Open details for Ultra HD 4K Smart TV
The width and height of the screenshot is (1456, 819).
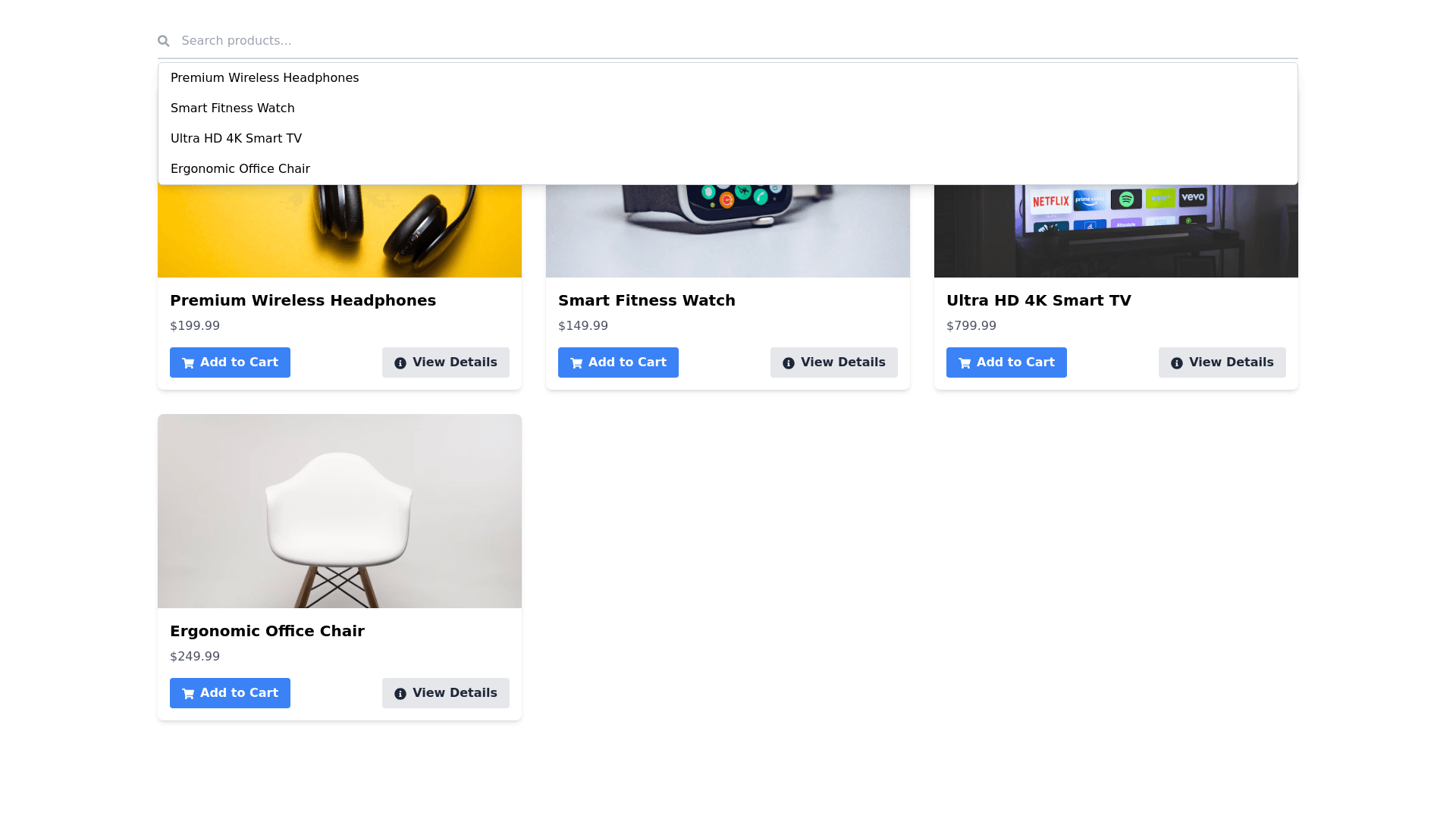point(1222,362)
